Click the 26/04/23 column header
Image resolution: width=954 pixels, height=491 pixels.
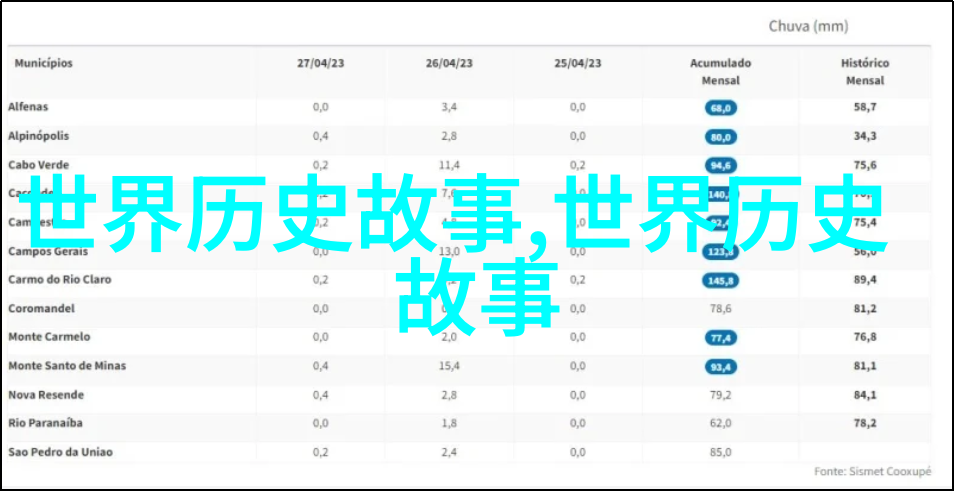(449, 63)
